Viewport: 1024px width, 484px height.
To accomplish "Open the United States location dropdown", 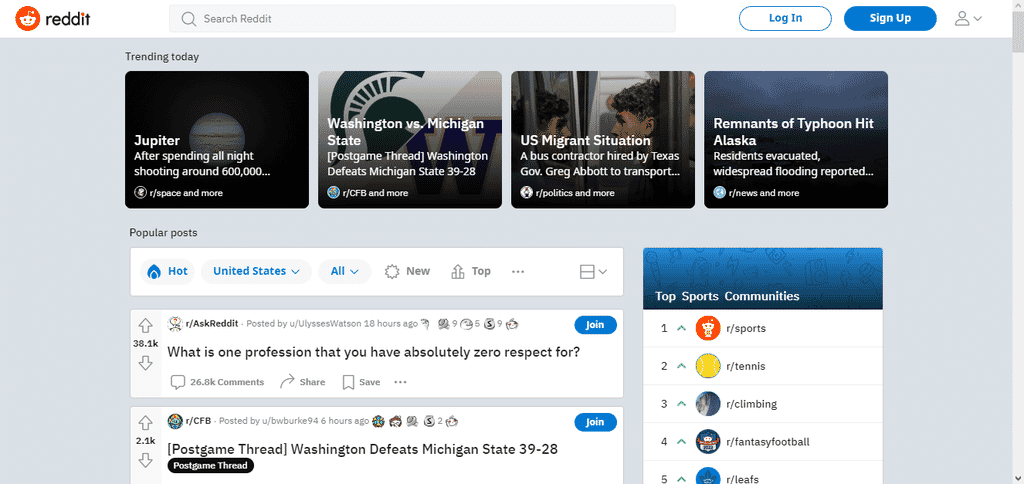I will click(256, 271).
